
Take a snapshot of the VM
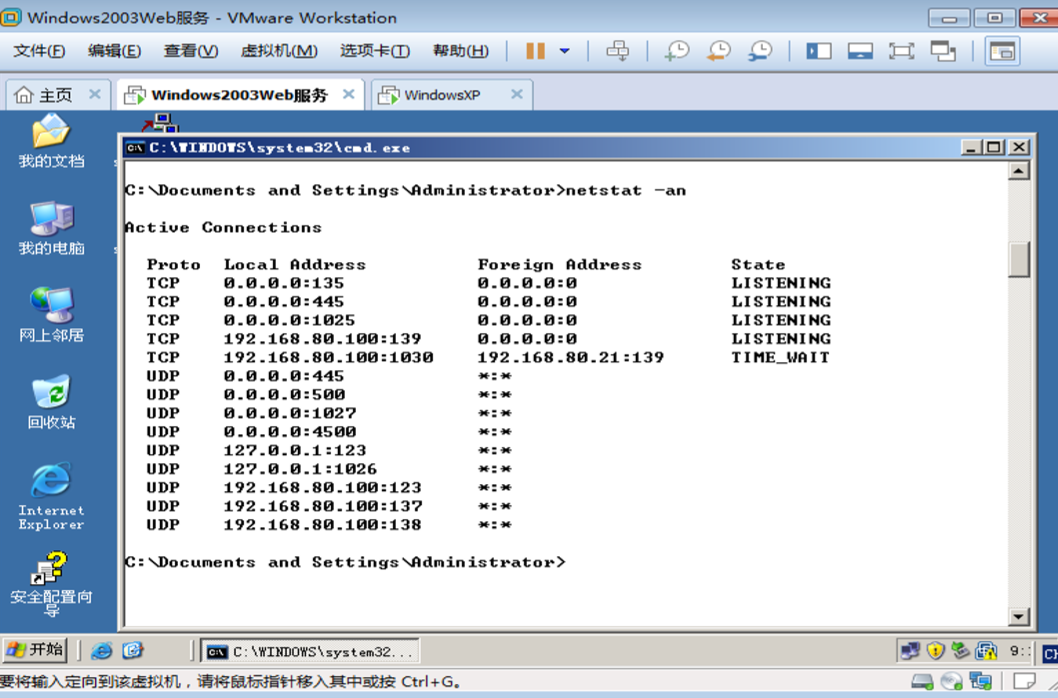point(677,51)
